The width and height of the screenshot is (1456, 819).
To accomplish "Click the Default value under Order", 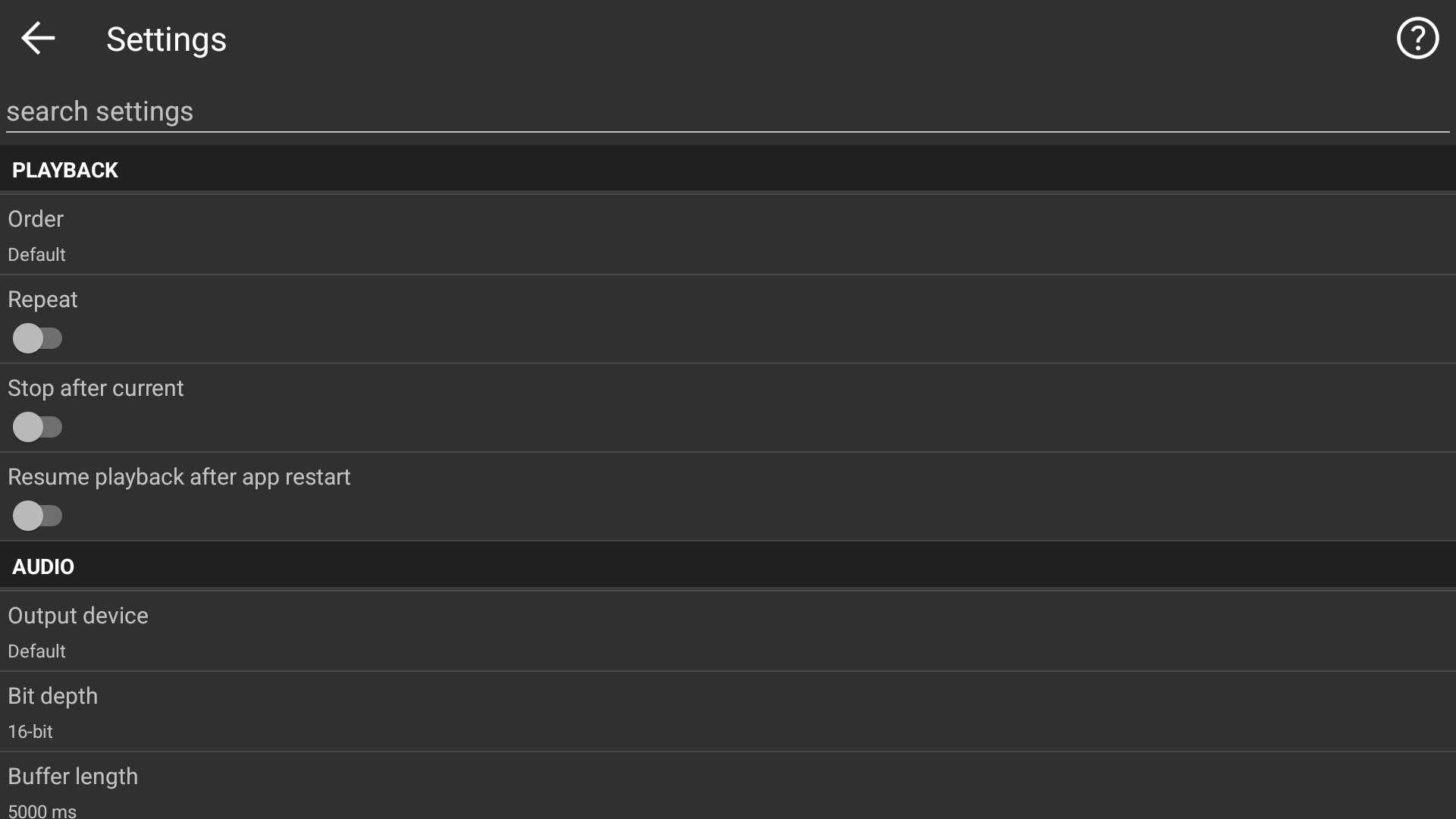I will 36,255.
